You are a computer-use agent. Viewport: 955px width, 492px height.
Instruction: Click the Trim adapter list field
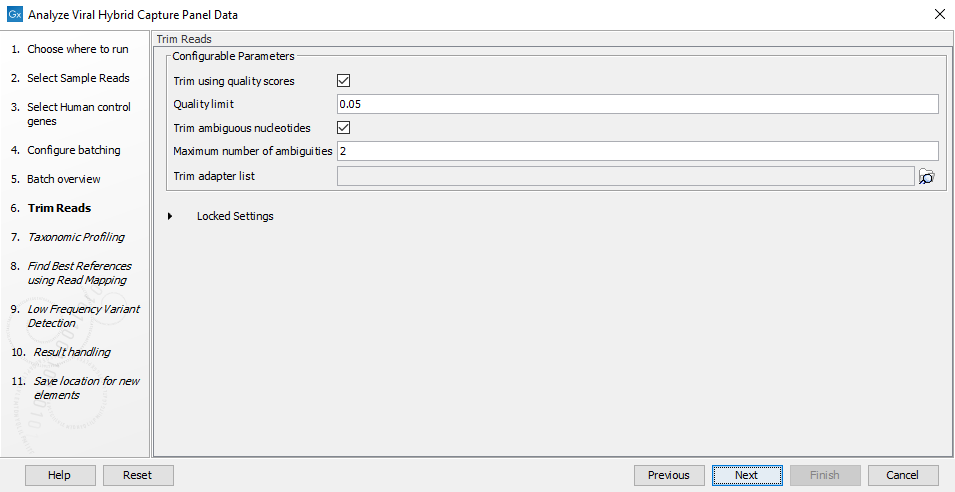tap(625, 177)
